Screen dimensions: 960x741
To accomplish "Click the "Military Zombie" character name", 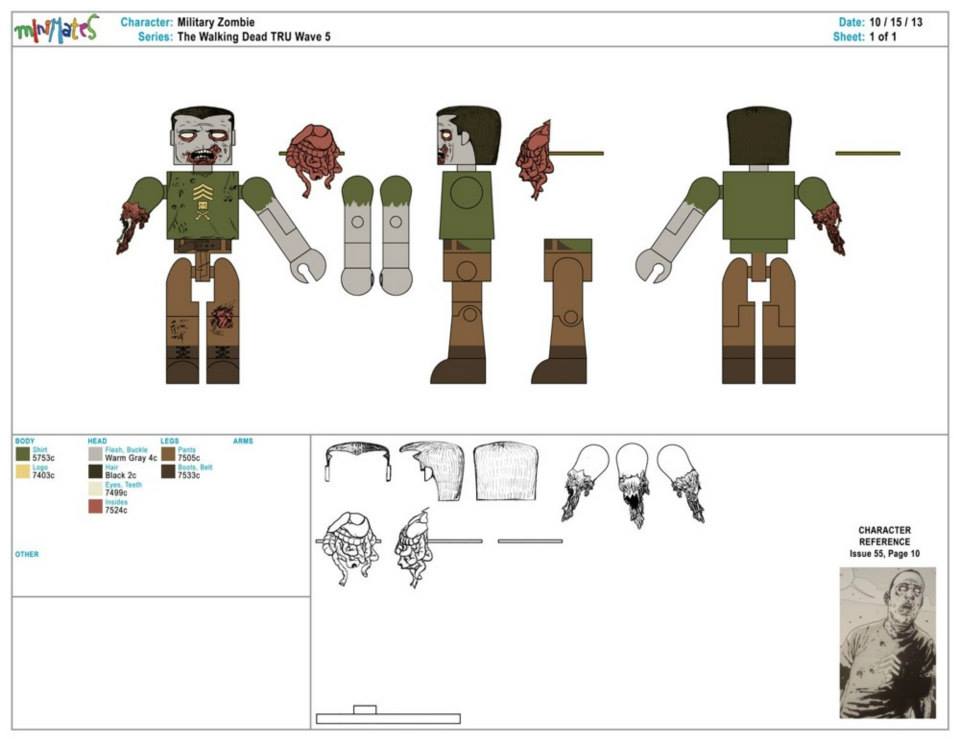I will point(216,22).
